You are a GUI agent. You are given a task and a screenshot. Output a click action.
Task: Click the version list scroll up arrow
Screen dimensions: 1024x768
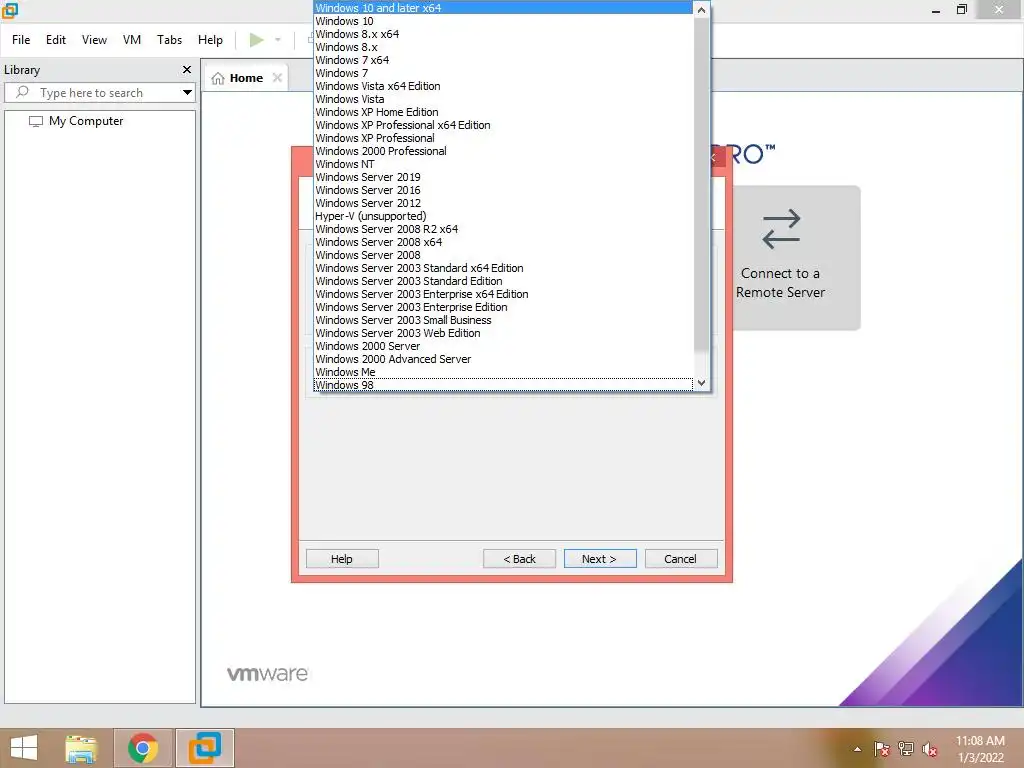pos(701,10)
